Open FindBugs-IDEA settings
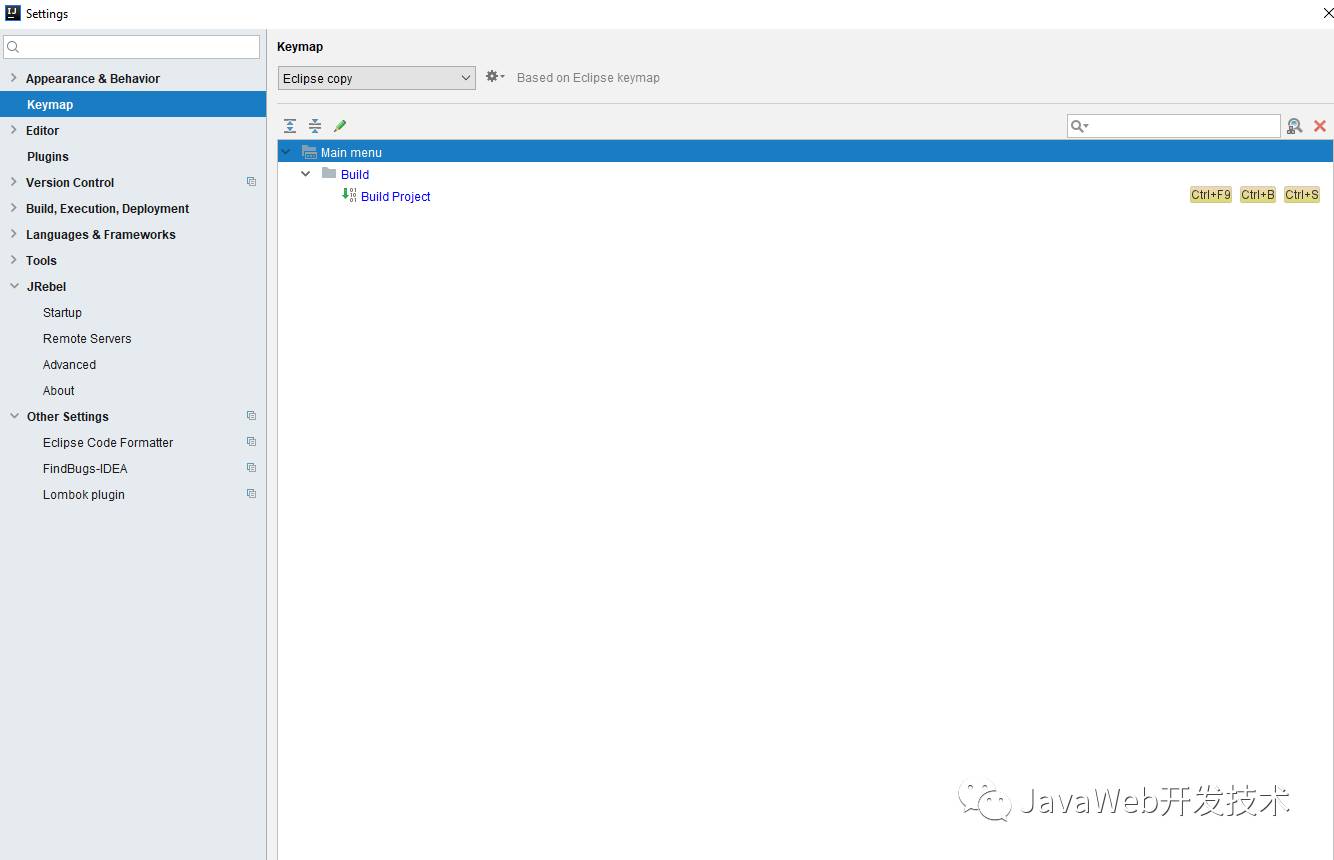 click(85, 469)
